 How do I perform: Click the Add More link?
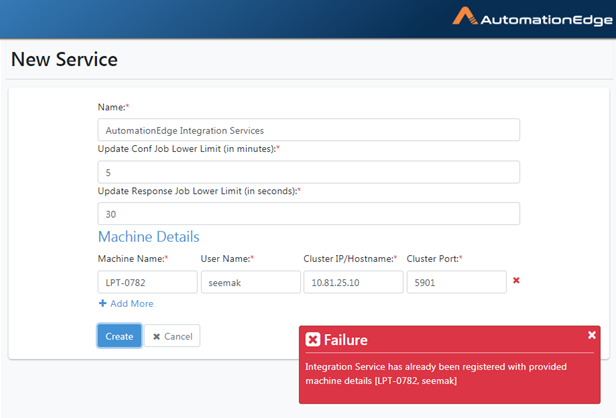(x=126, y=303)
